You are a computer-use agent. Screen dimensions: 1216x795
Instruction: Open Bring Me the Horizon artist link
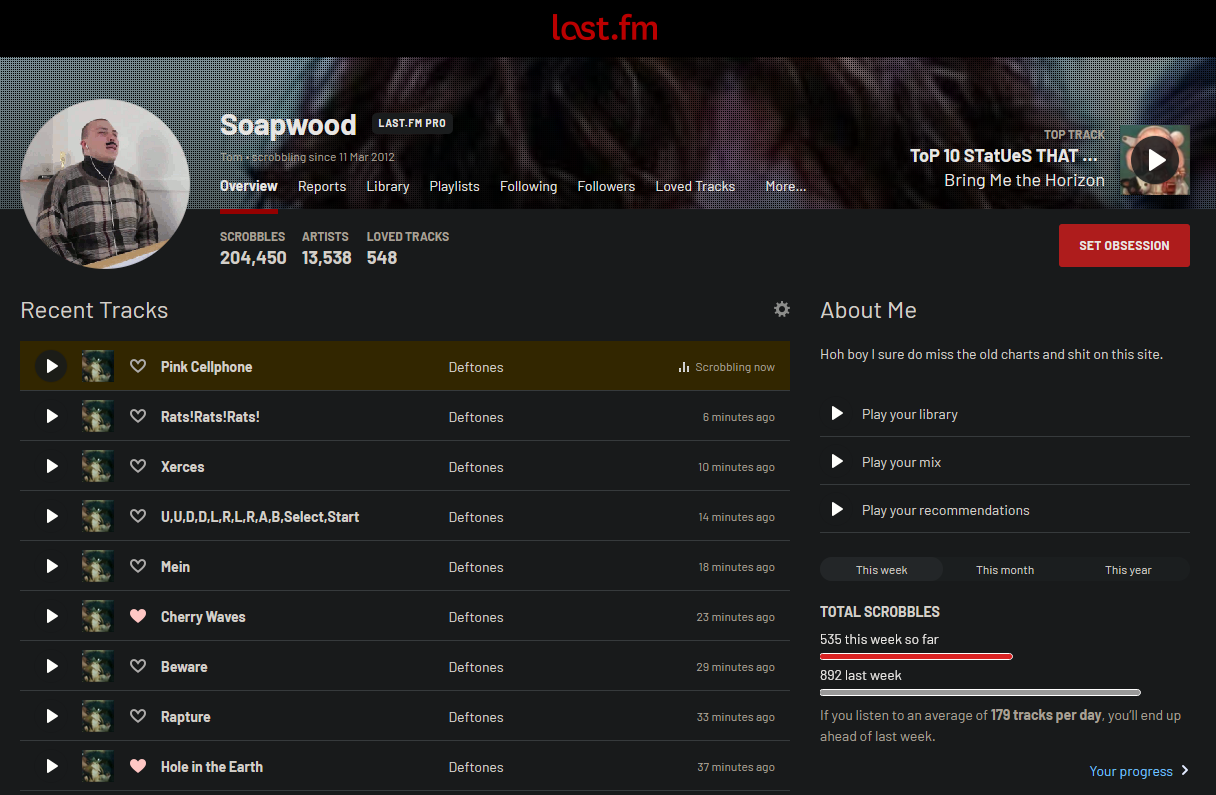click(x=1024, y=180)
